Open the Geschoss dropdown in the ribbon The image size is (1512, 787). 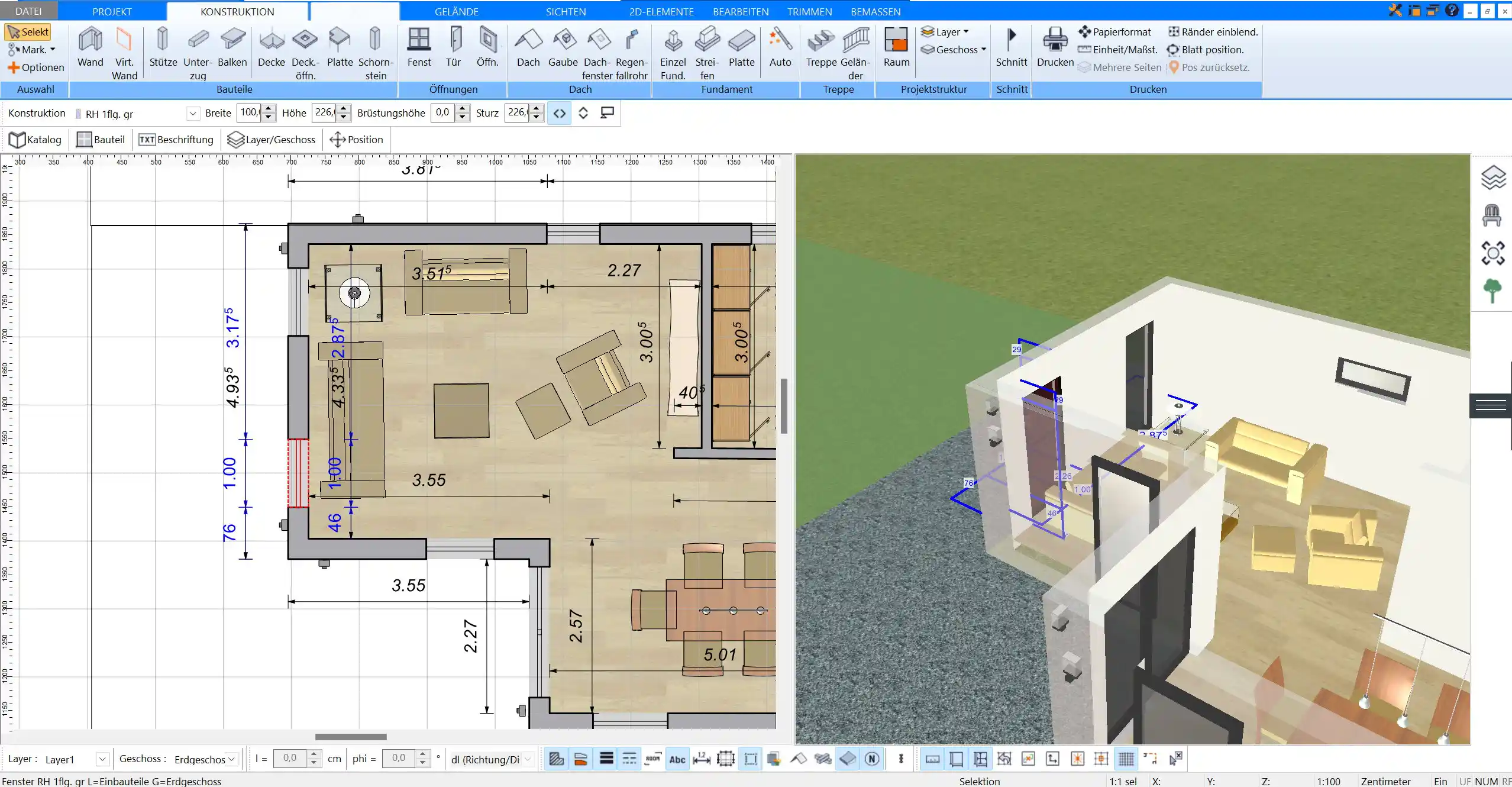(x=954, y=50)
